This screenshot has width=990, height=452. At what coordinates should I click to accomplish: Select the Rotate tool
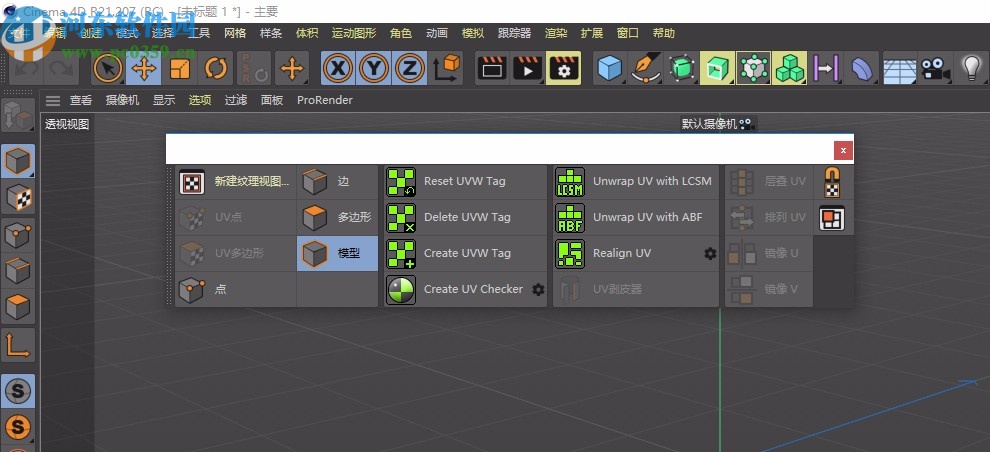[x=216, y=68]
